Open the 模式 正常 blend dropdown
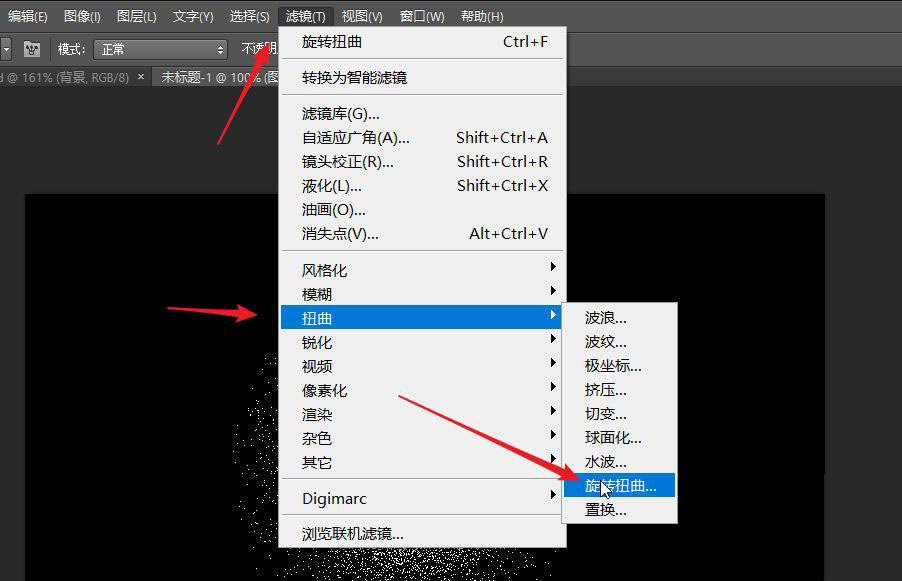The image size is (902, 581). click(160, 49)
